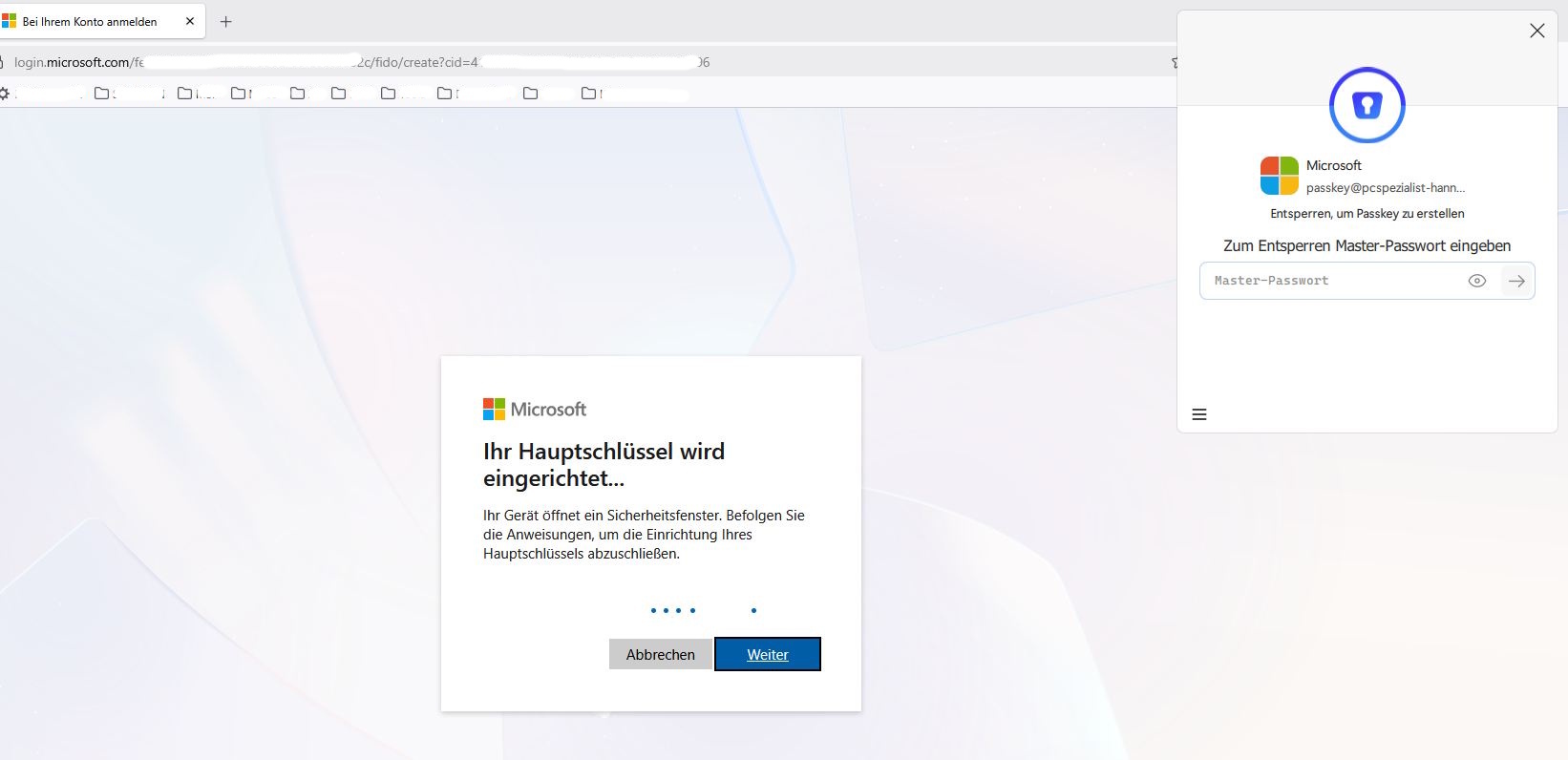Click the 'Microsoft' name in the passkey popup
1568x760 pixels.
1334,165
